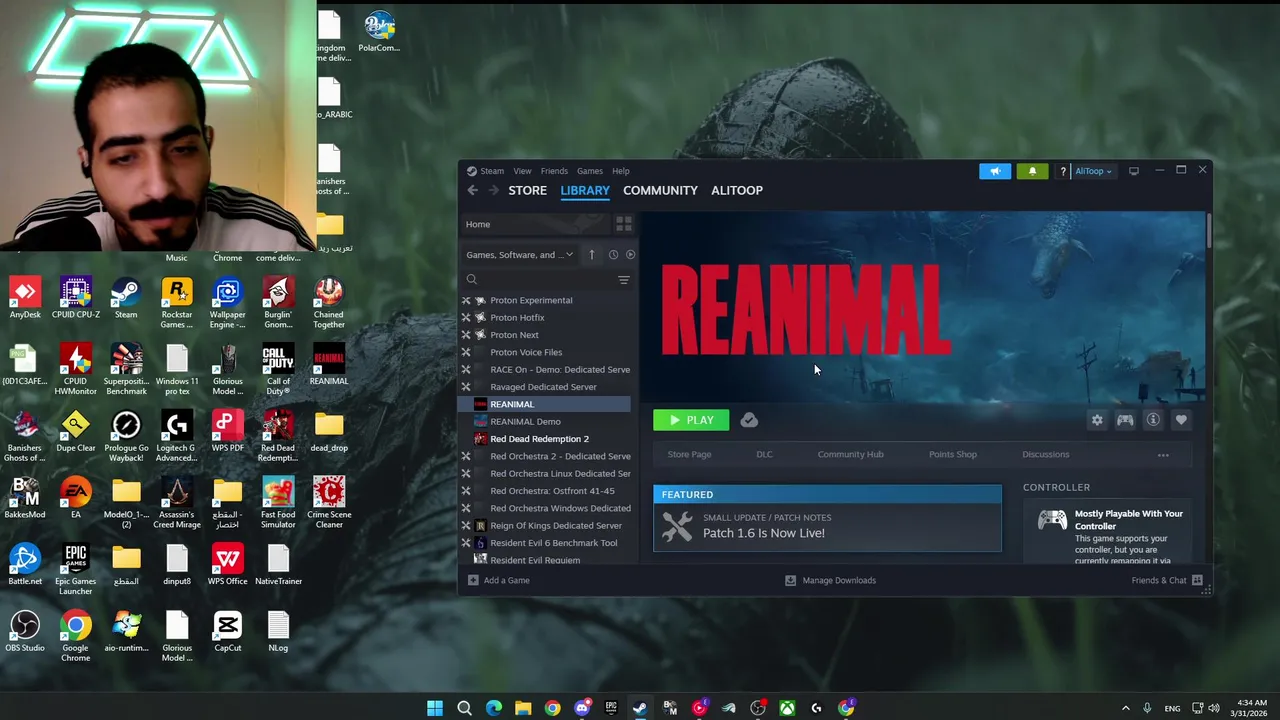Open the Games menu

click(590, 171)
